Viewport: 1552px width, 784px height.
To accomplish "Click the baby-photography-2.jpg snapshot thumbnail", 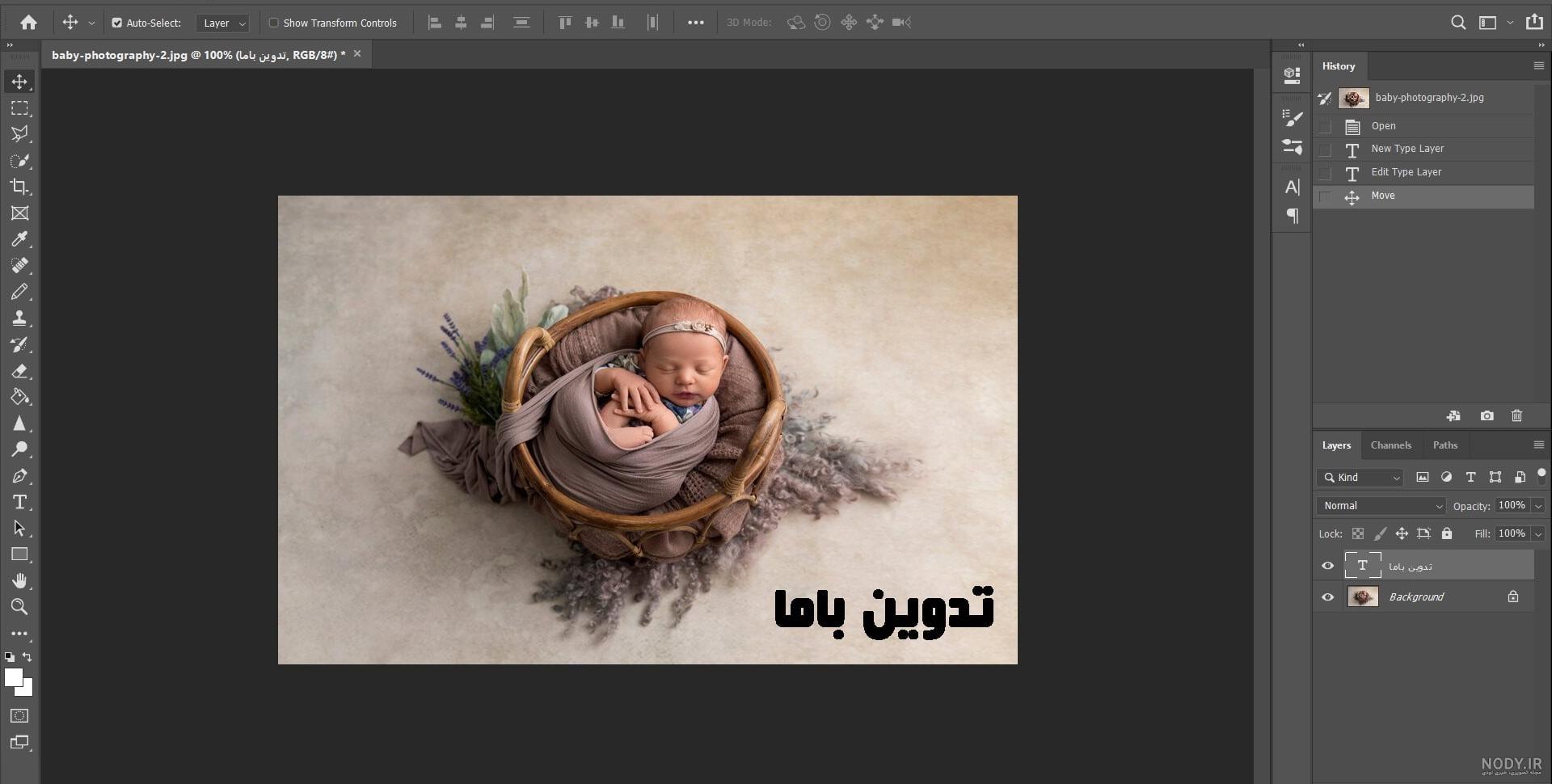I will tap(1354, 99).
